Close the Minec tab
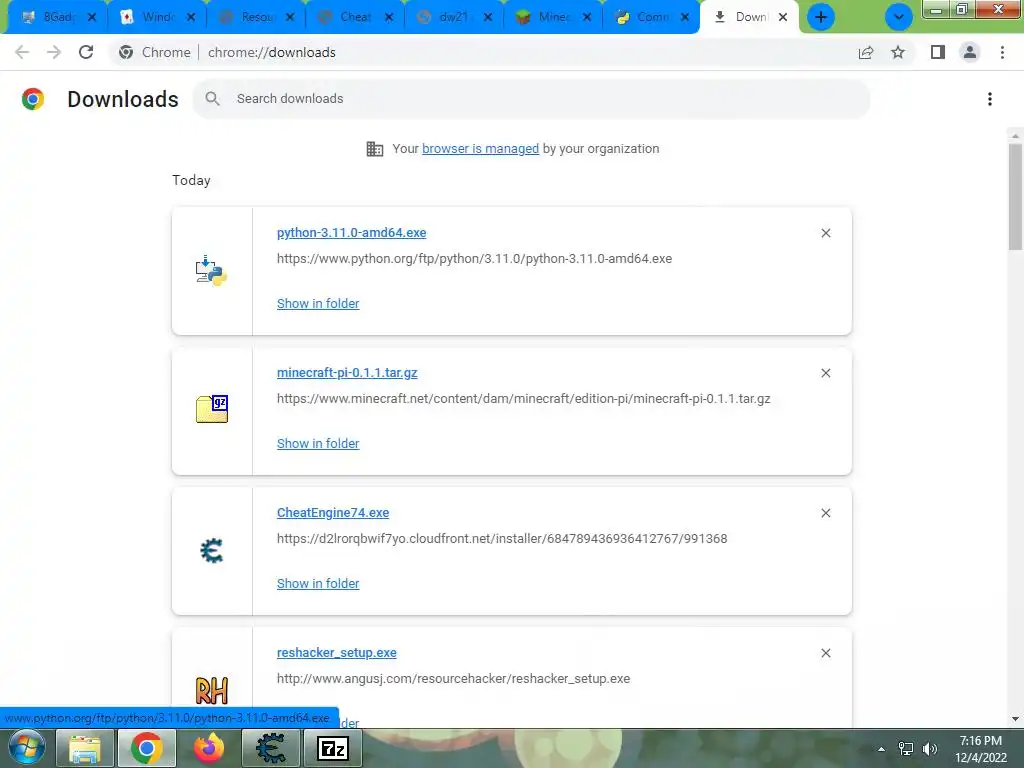 pyautogui.click(x=586, y=17)
